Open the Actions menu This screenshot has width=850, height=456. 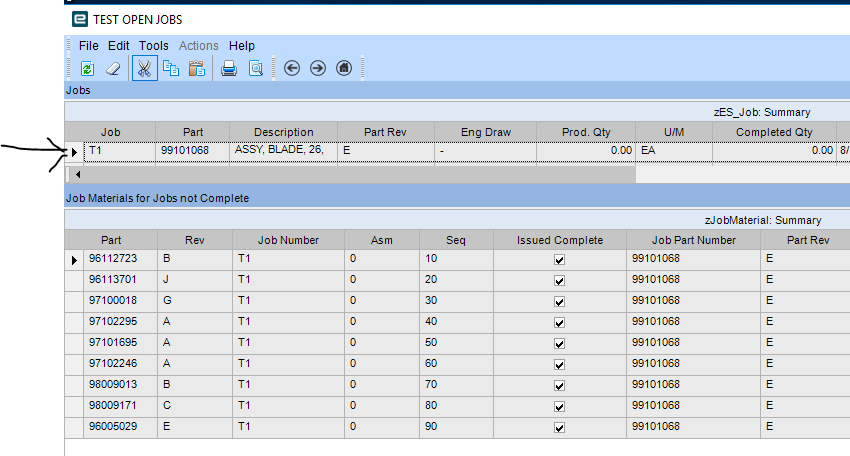tap(198, 46)
